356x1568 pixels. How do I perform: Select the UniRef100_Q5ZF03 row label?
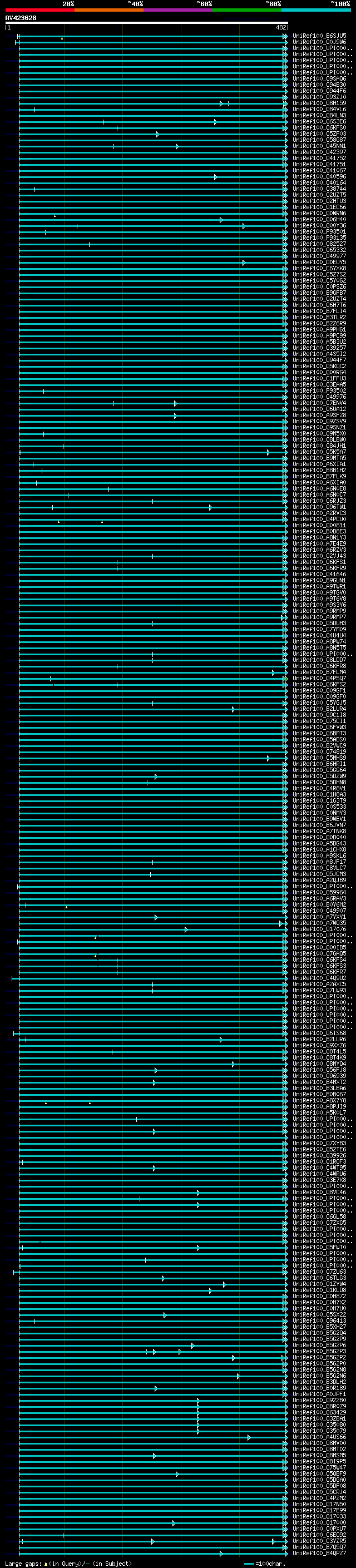(x=319, y=134)
